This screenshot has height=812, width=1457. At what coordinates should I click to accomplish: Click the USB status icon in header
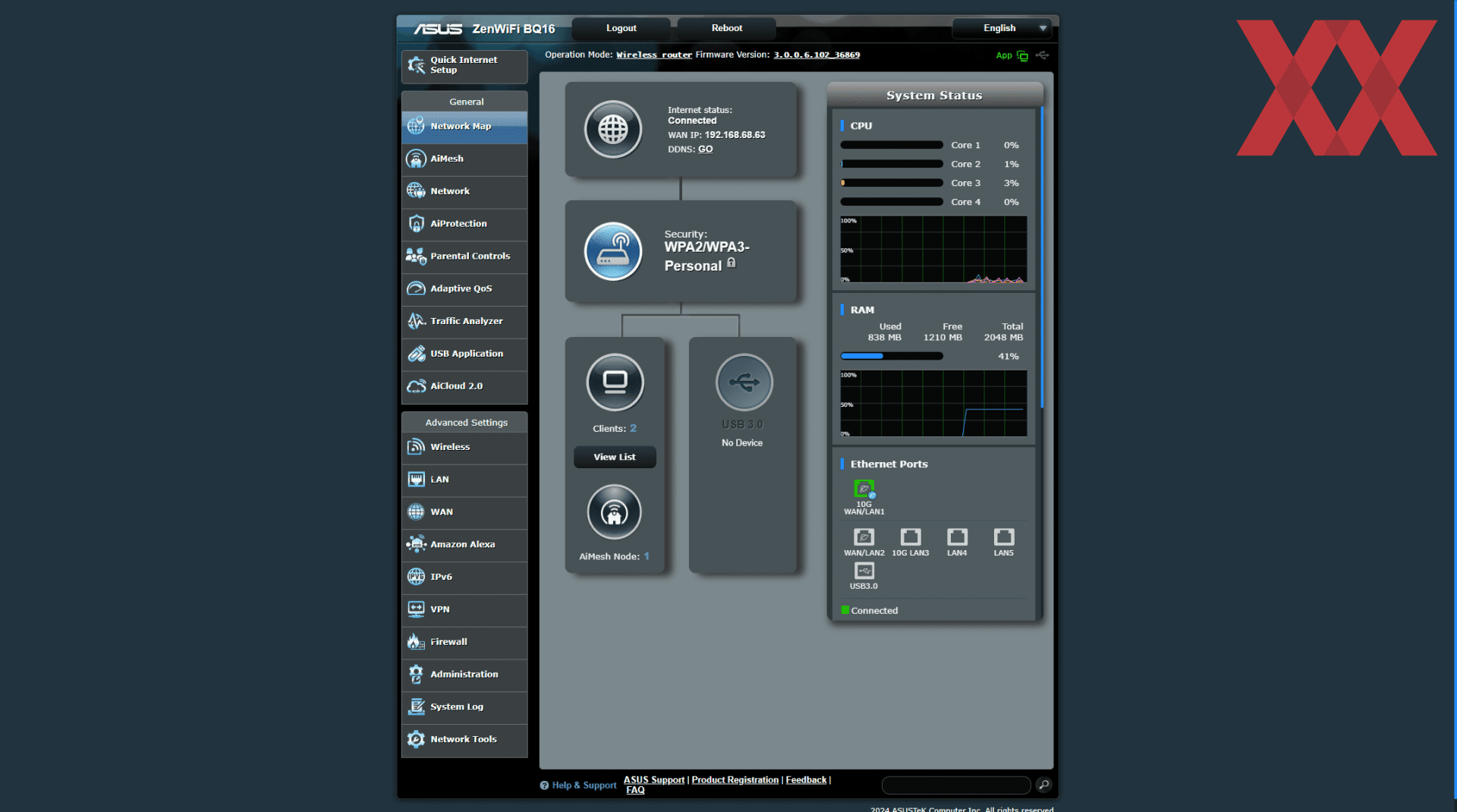[1043, 55]
